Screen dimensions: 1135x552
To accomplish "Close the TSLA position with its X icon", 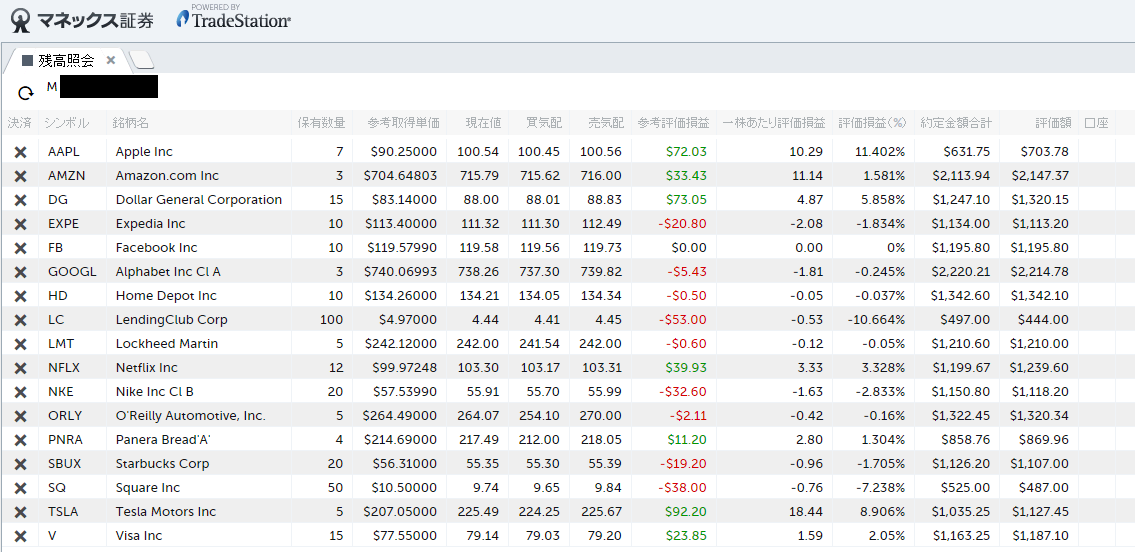I will pos(21,511).
